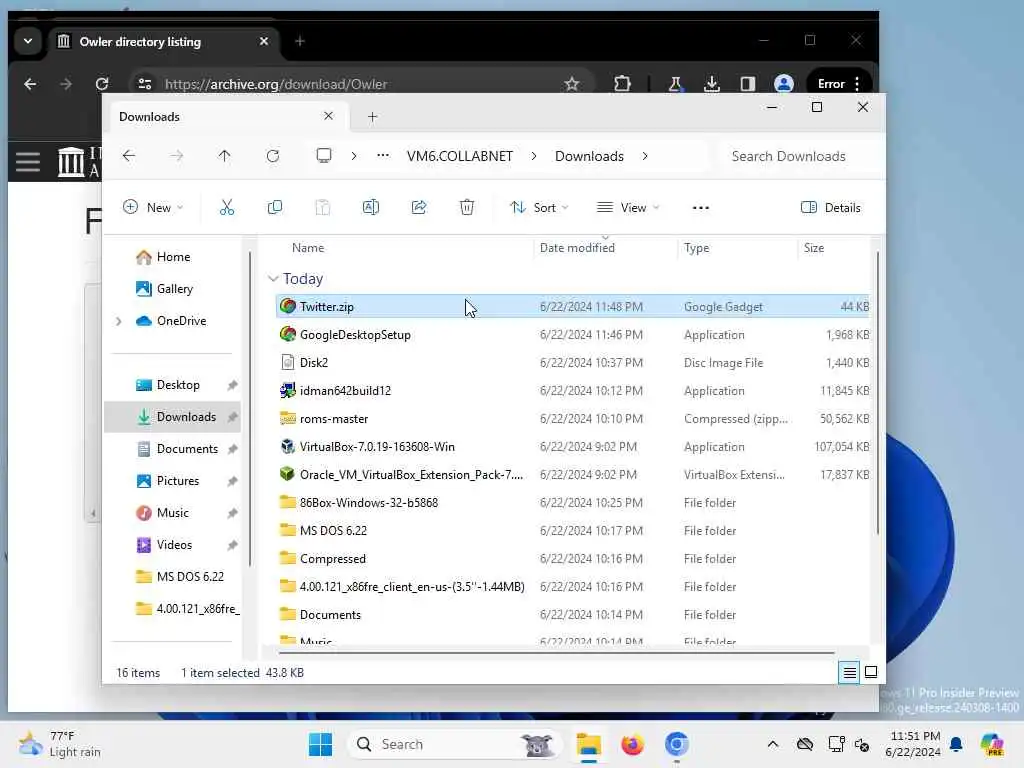Screen dimensions: 1024x768
Task: Click the file list vertical scrollbar
Action: (x=877, y=392)
